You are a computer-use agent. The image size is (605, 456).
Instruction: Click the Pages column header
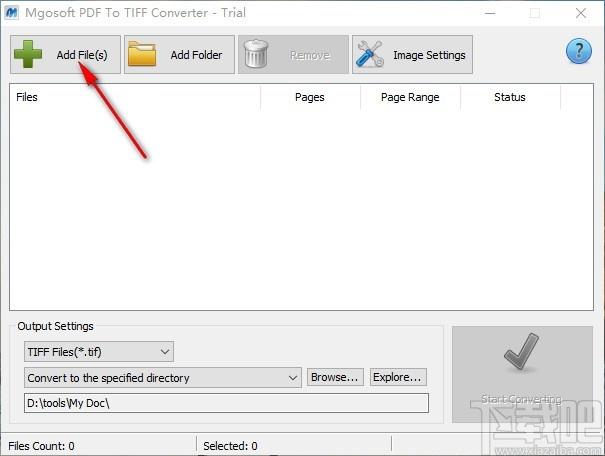pos(310,97)
